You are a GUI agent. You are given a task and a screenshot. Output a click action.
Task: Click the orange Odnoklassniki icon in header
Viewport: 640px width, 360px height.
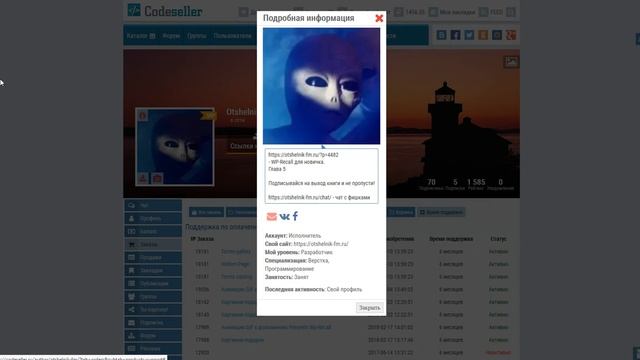[483, 35]
